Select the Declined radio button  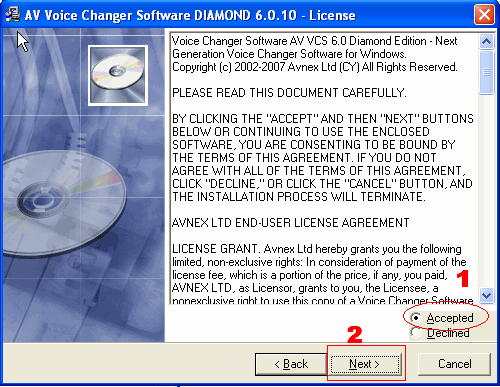[416, 332]
